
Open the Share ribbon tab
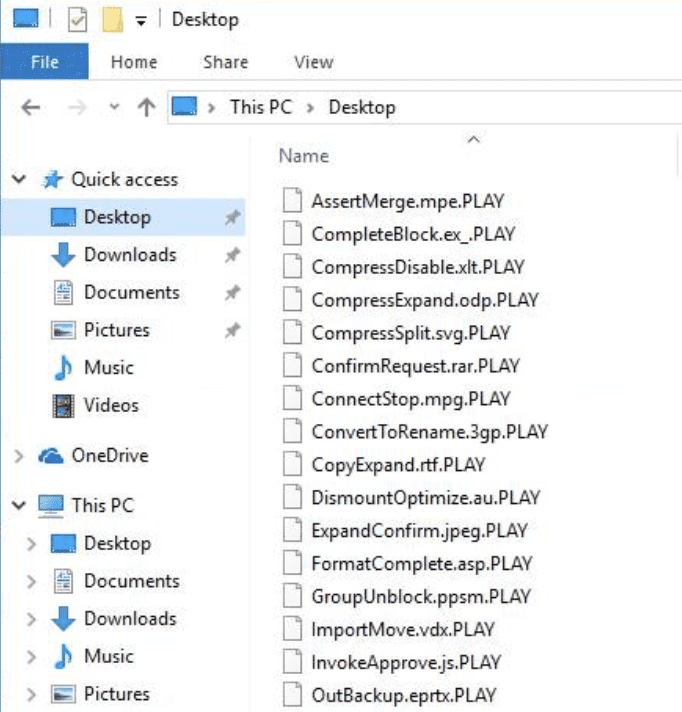coord(225,62)
